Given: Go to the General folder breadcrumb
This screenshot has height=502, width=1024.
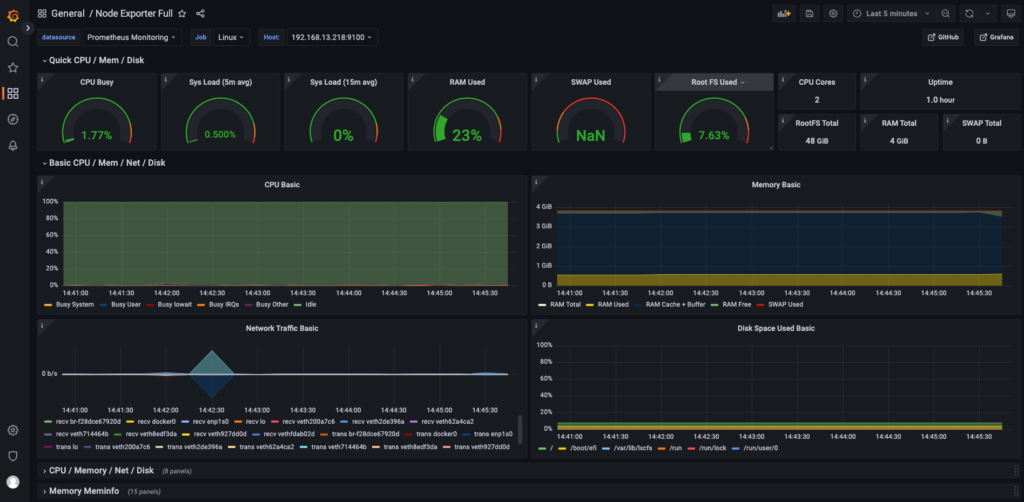Looking at the screenshot, I should (68, 13).
